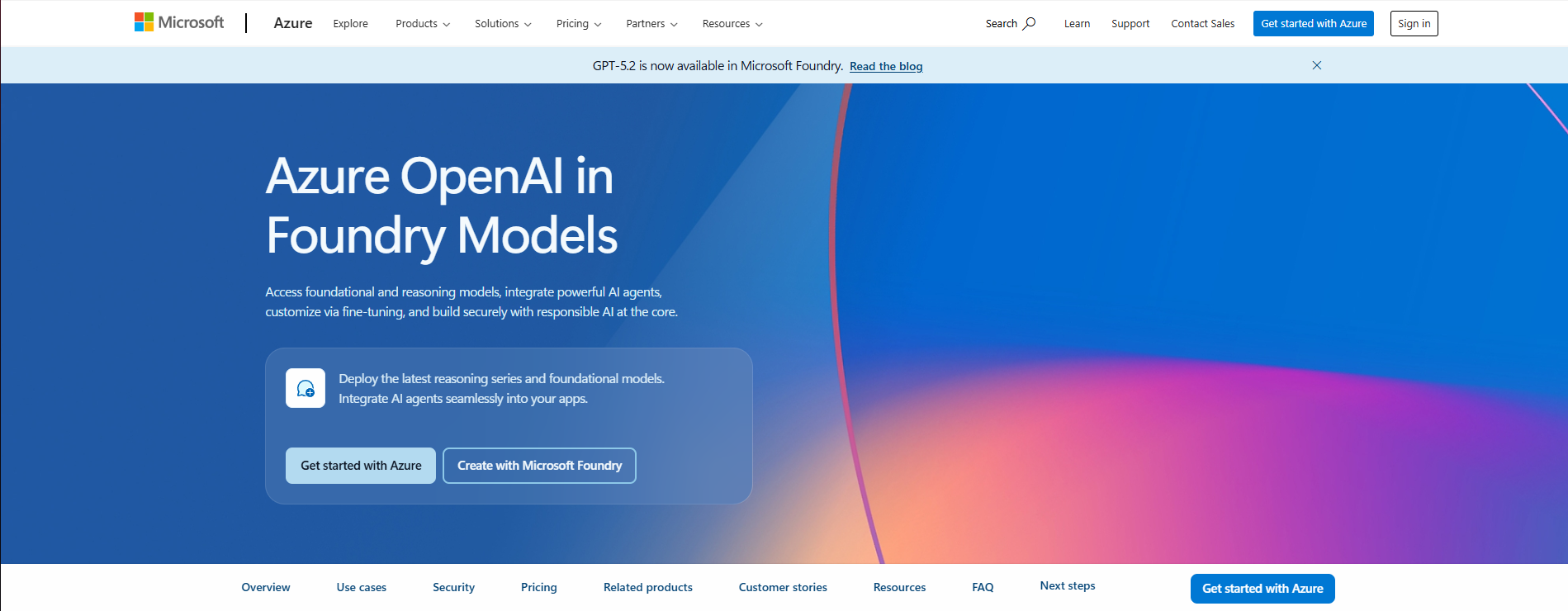Click Create with Microsoft Foundry button
The width and height of the screenshot is (1568, 611).
click(x=540, y=466)
